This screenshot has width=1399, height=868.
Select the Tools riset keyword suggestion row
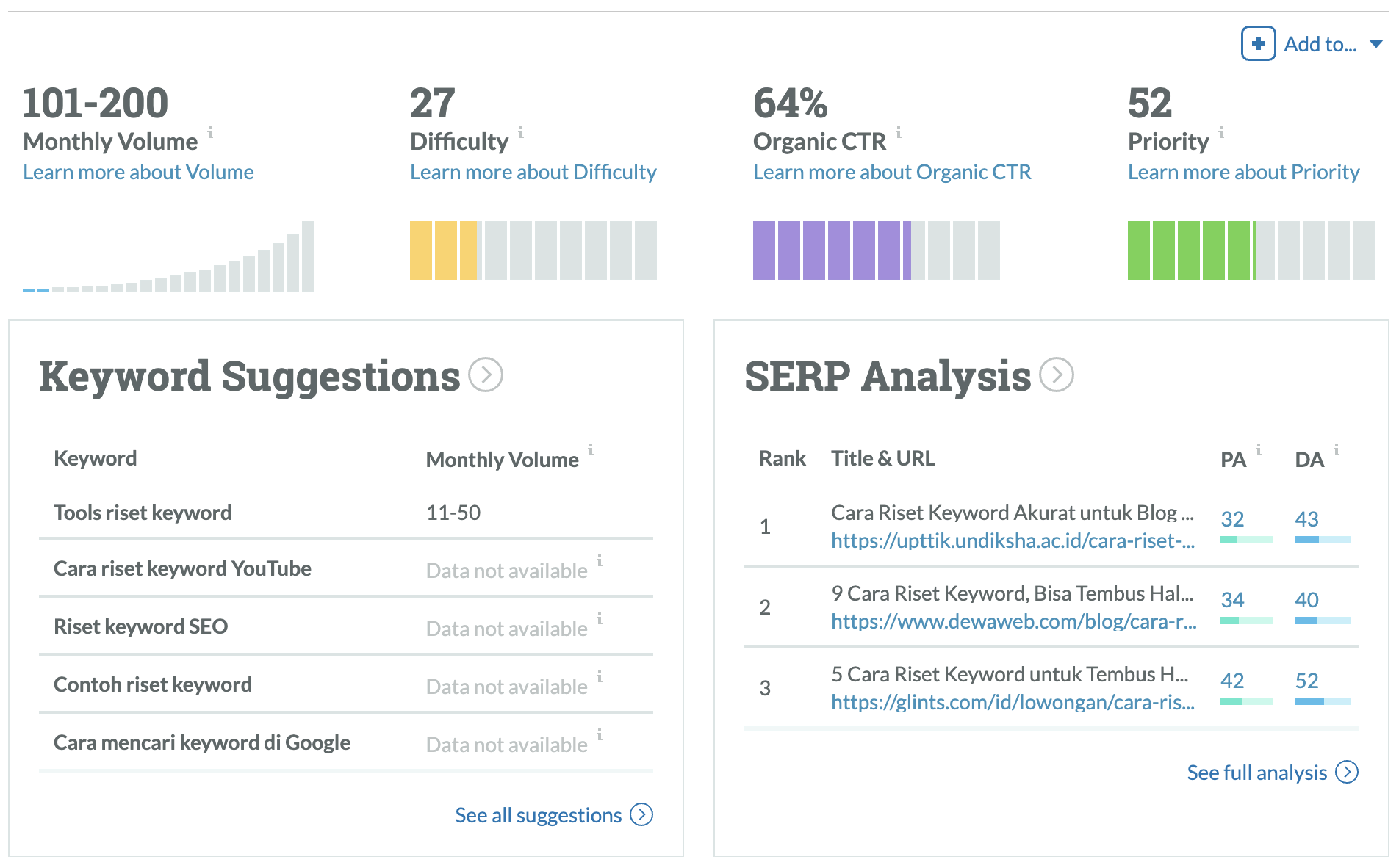click(142, 512)
